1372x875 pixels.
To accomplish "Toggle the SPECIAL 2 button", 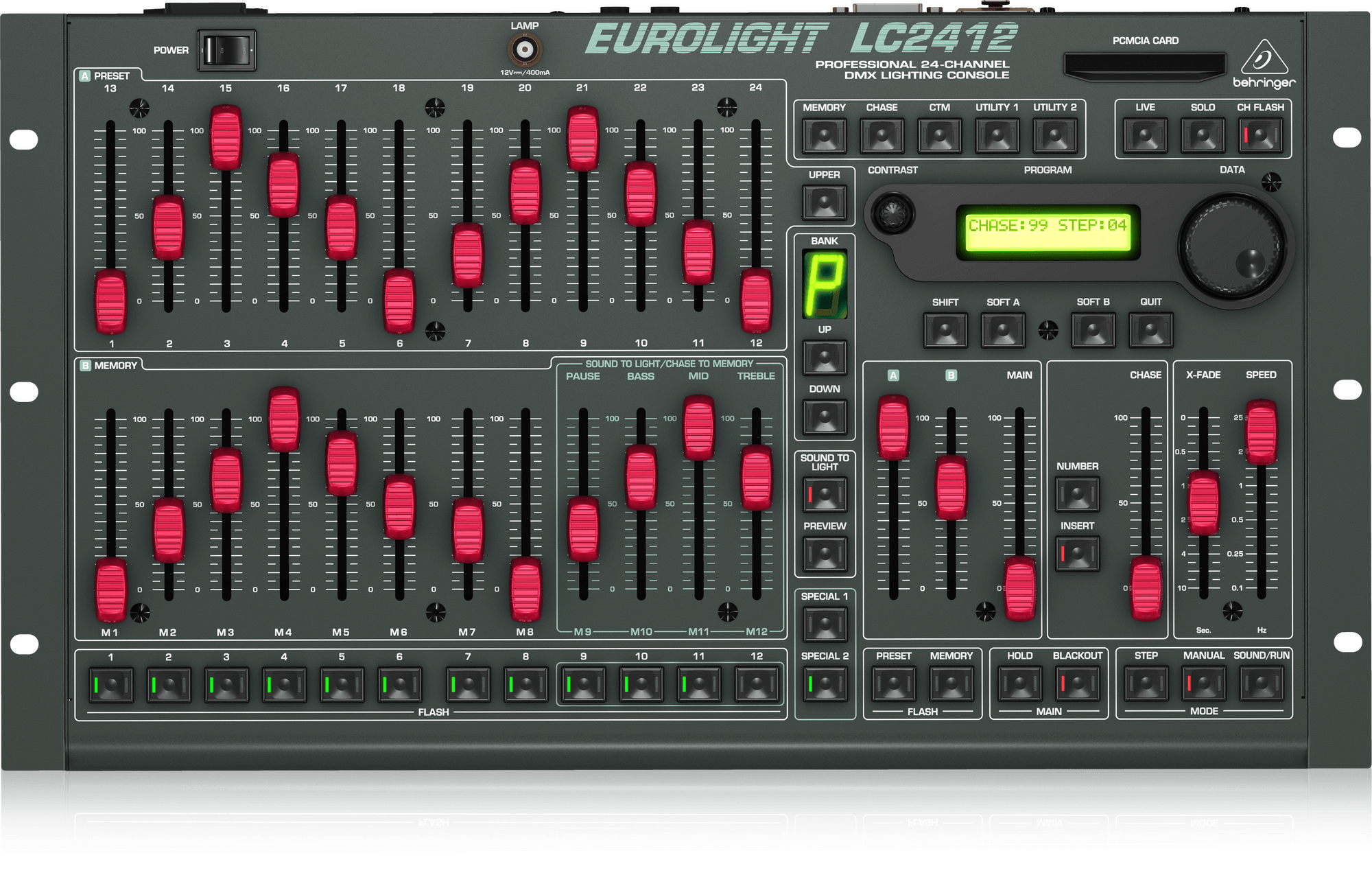I will (x=824, y=684).
